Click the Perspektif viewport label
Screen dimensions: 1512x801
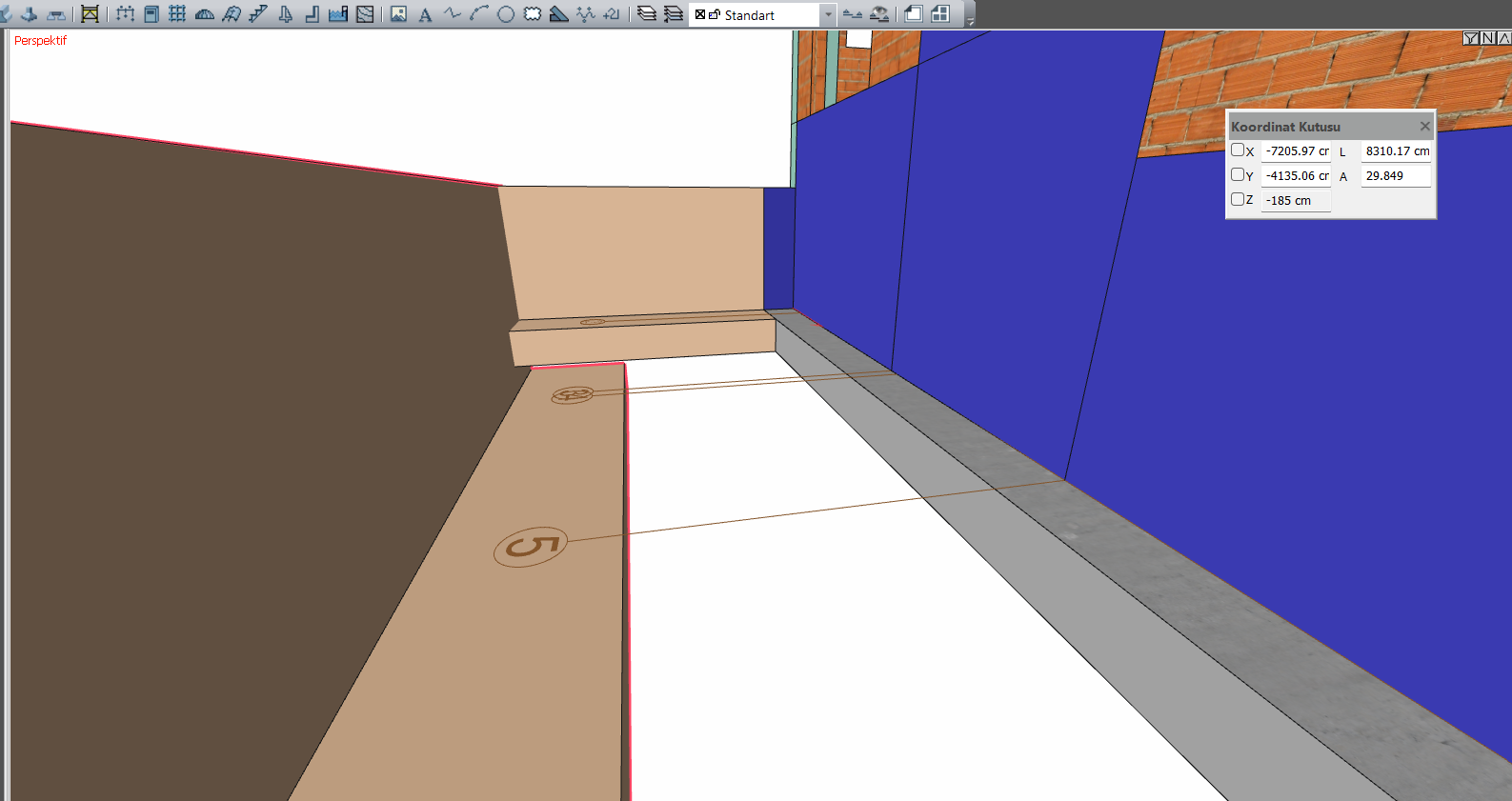[40, 41]
